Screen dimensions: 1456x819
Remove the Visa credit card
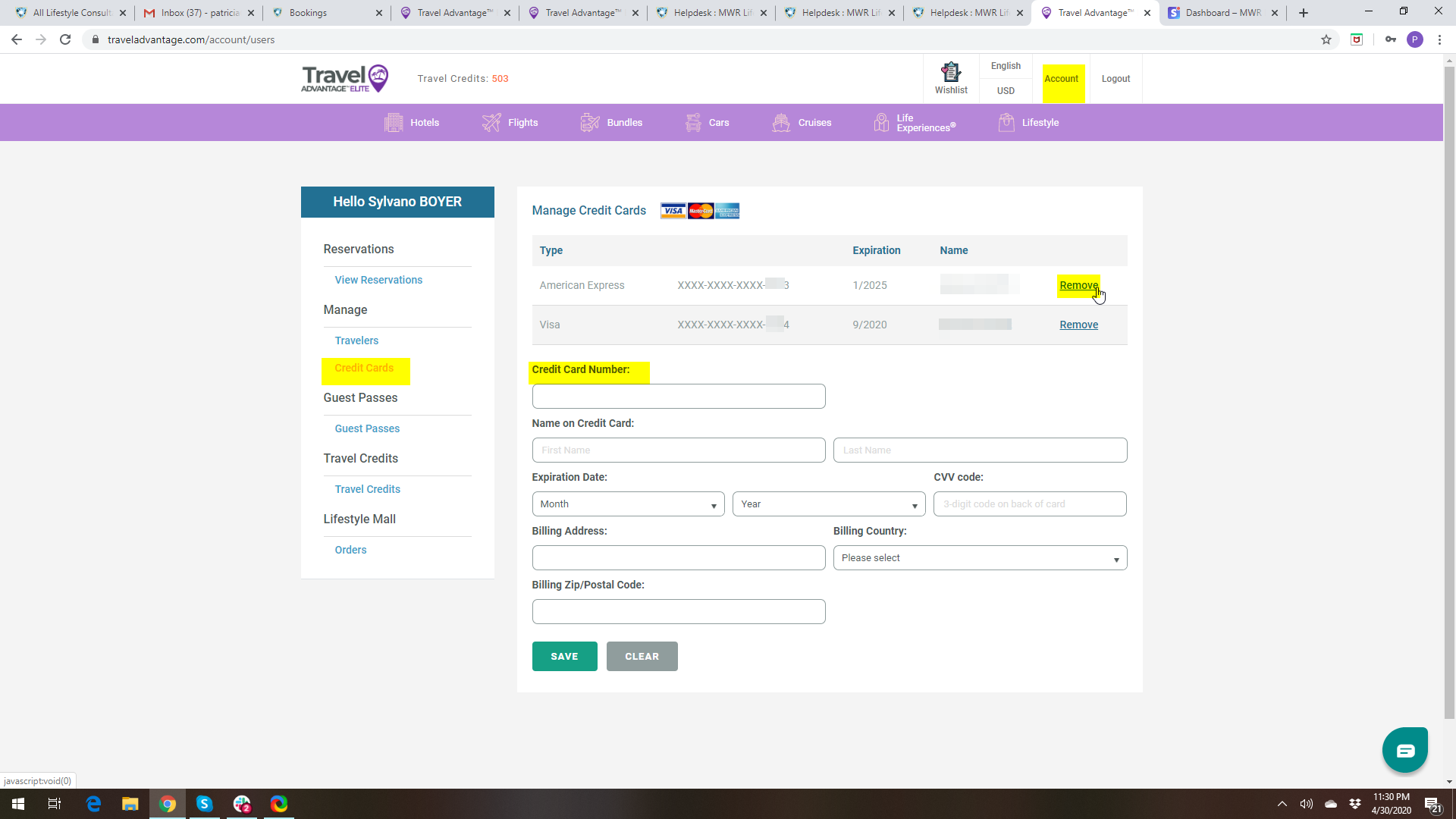pyautogui.click(x=1078, y=325)
